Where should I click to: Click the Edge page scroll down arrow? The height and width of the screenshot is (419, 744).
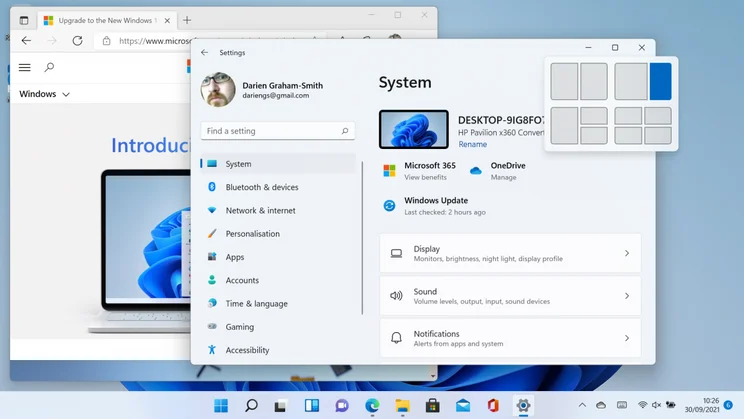(433, 376)
